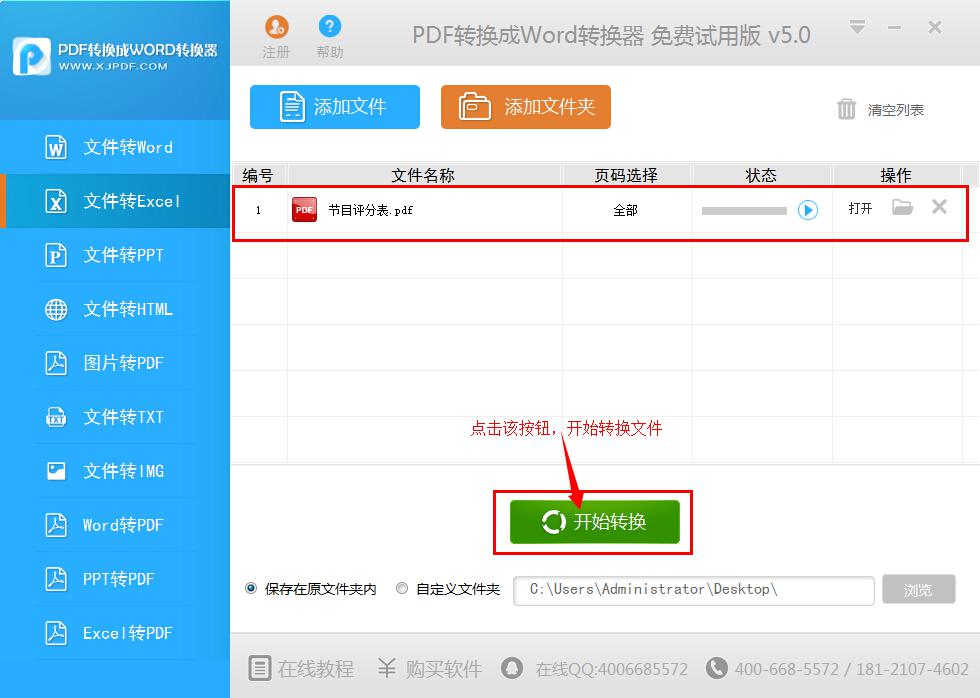Click the 添加文件 button
This screenshot has height=698, width=980.
click(335, 107)
